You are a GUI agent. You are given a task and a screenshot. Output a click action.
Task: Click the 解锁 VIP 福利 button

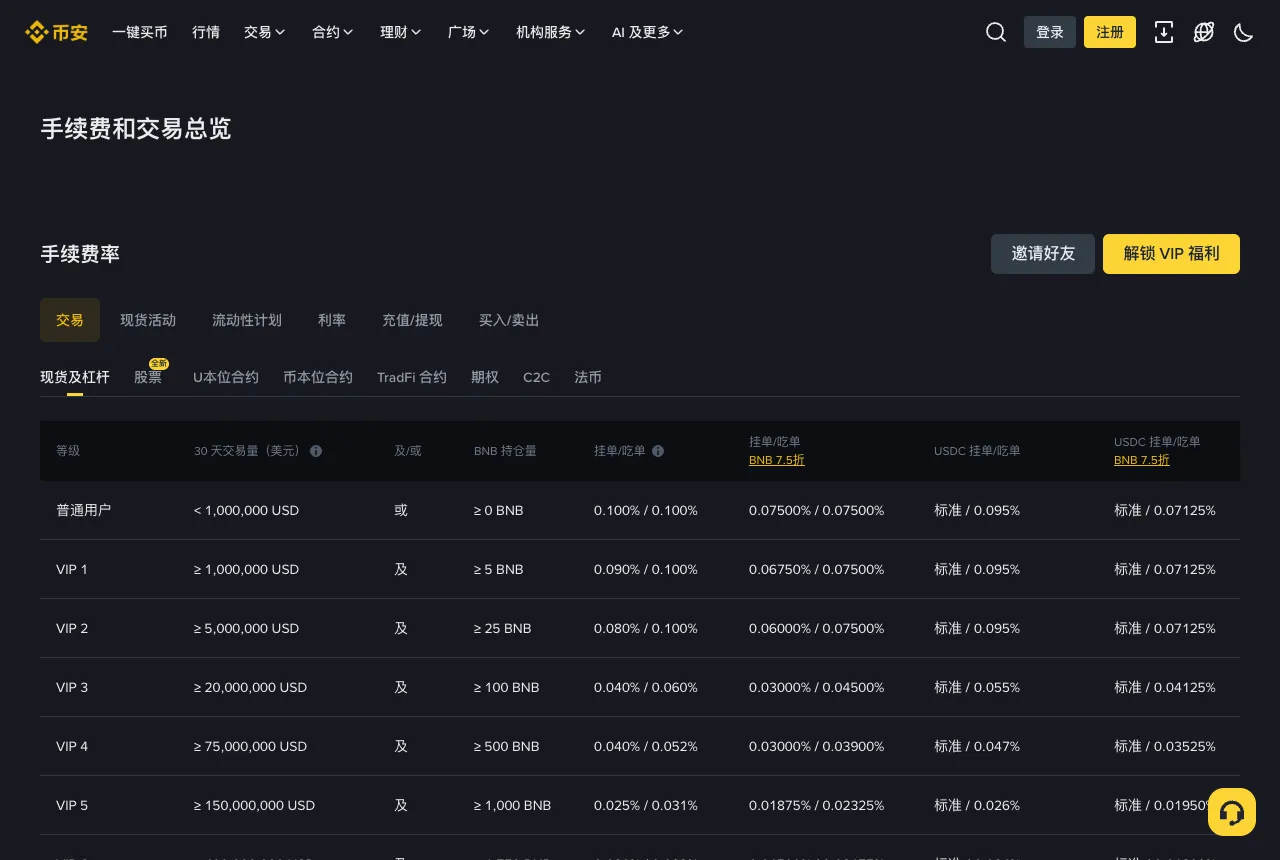(x=1171, y=254)
